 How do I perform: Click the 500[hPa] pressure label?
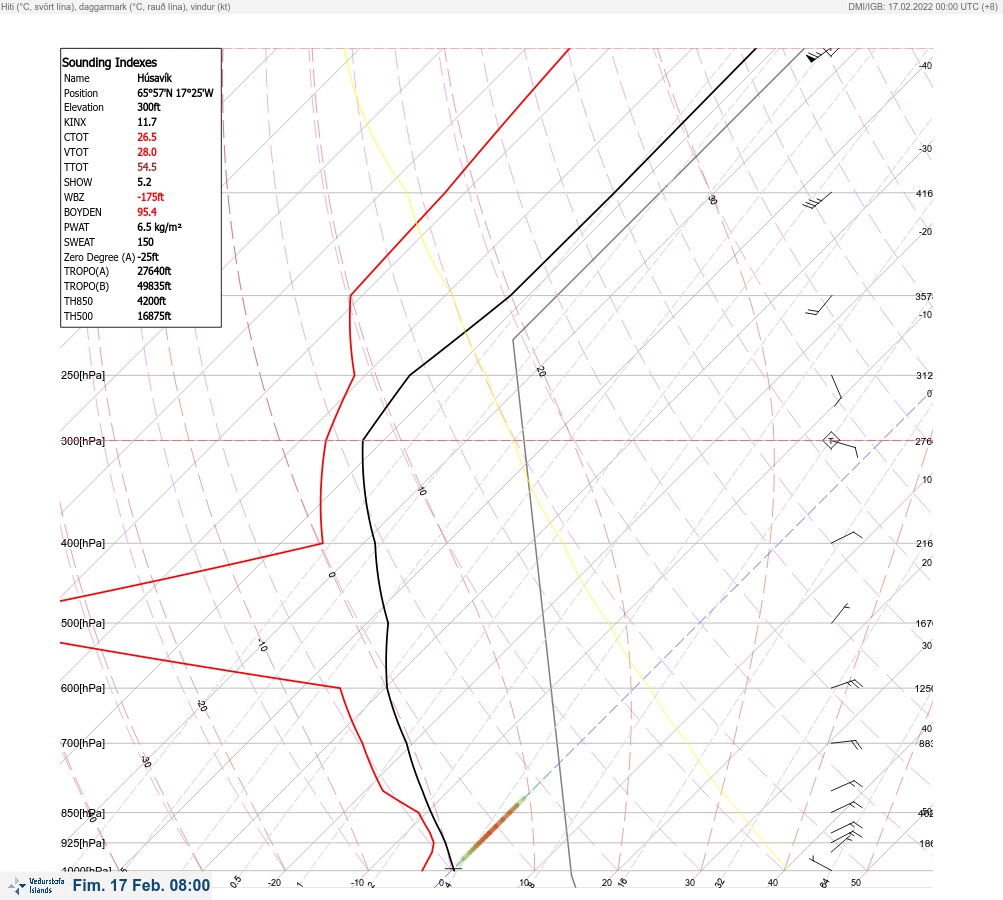coord(83,623)
